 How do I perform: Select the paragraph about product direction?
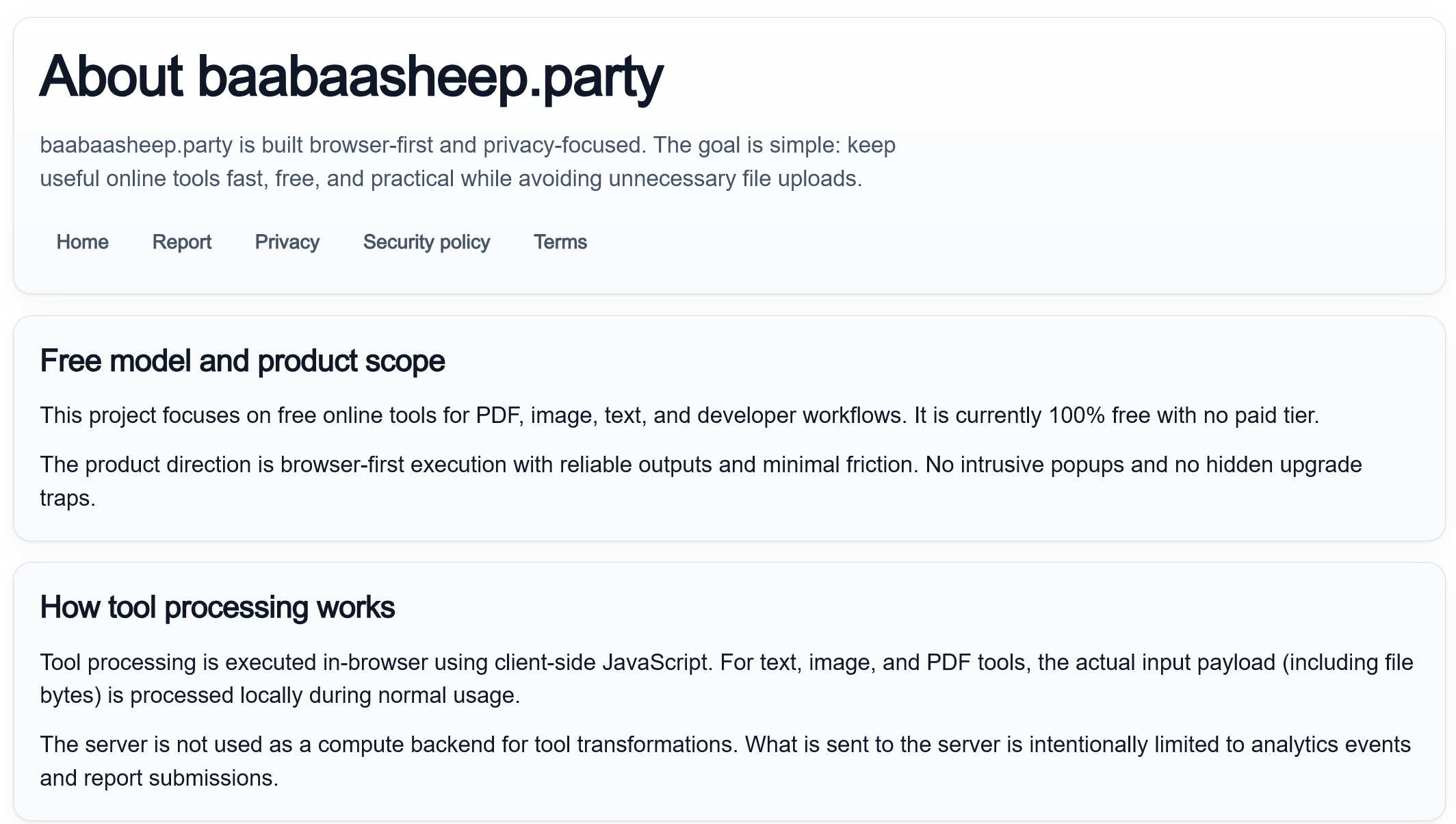click(698, 480)
